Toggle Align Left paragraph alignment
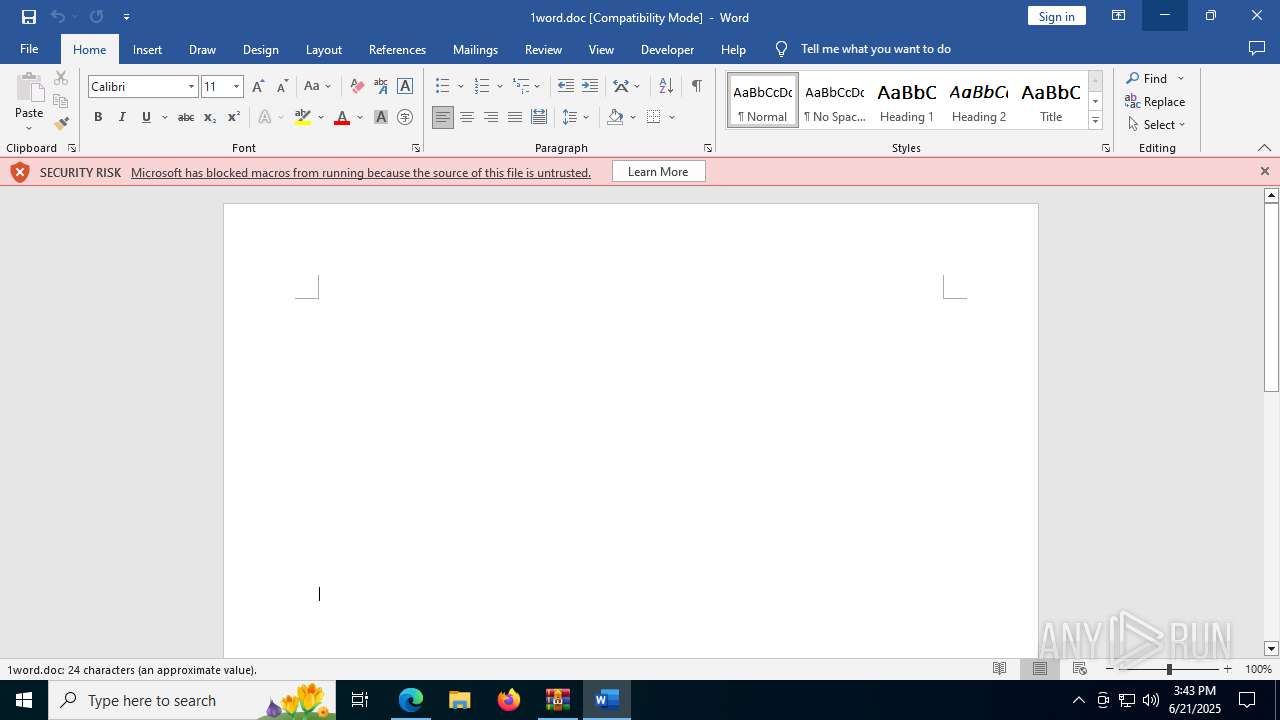 pos(443,117)
